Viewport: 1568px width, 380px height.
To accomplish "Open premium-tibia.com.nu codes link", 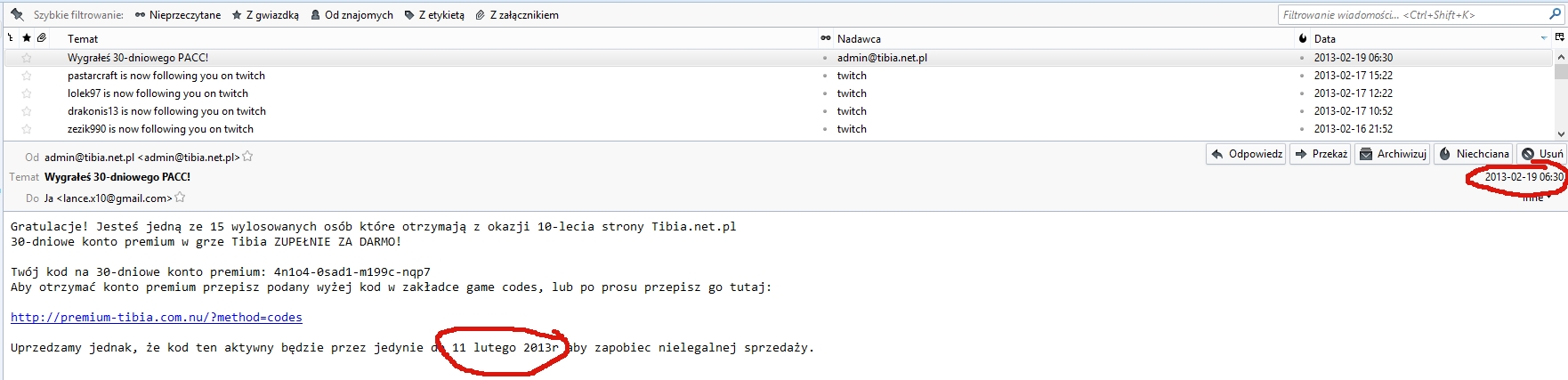I will click(x=157, y=318).
